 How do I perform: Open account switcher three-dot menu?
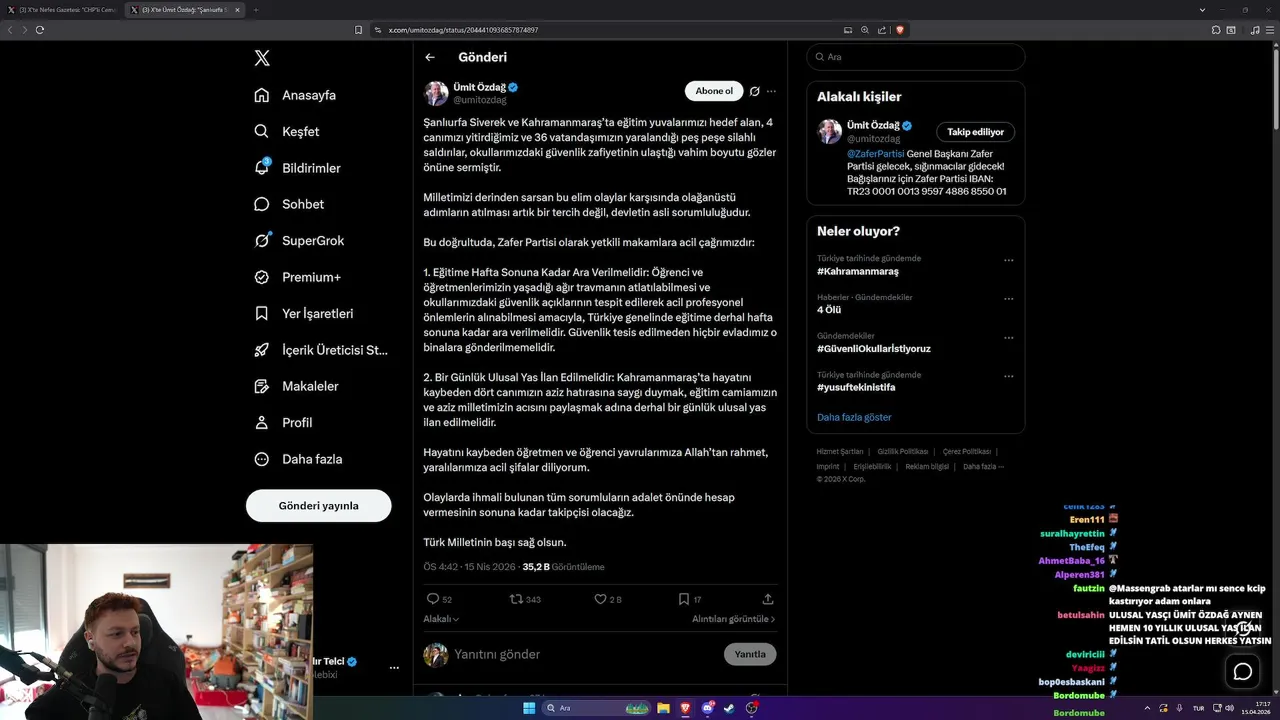[x=394, y=667]
